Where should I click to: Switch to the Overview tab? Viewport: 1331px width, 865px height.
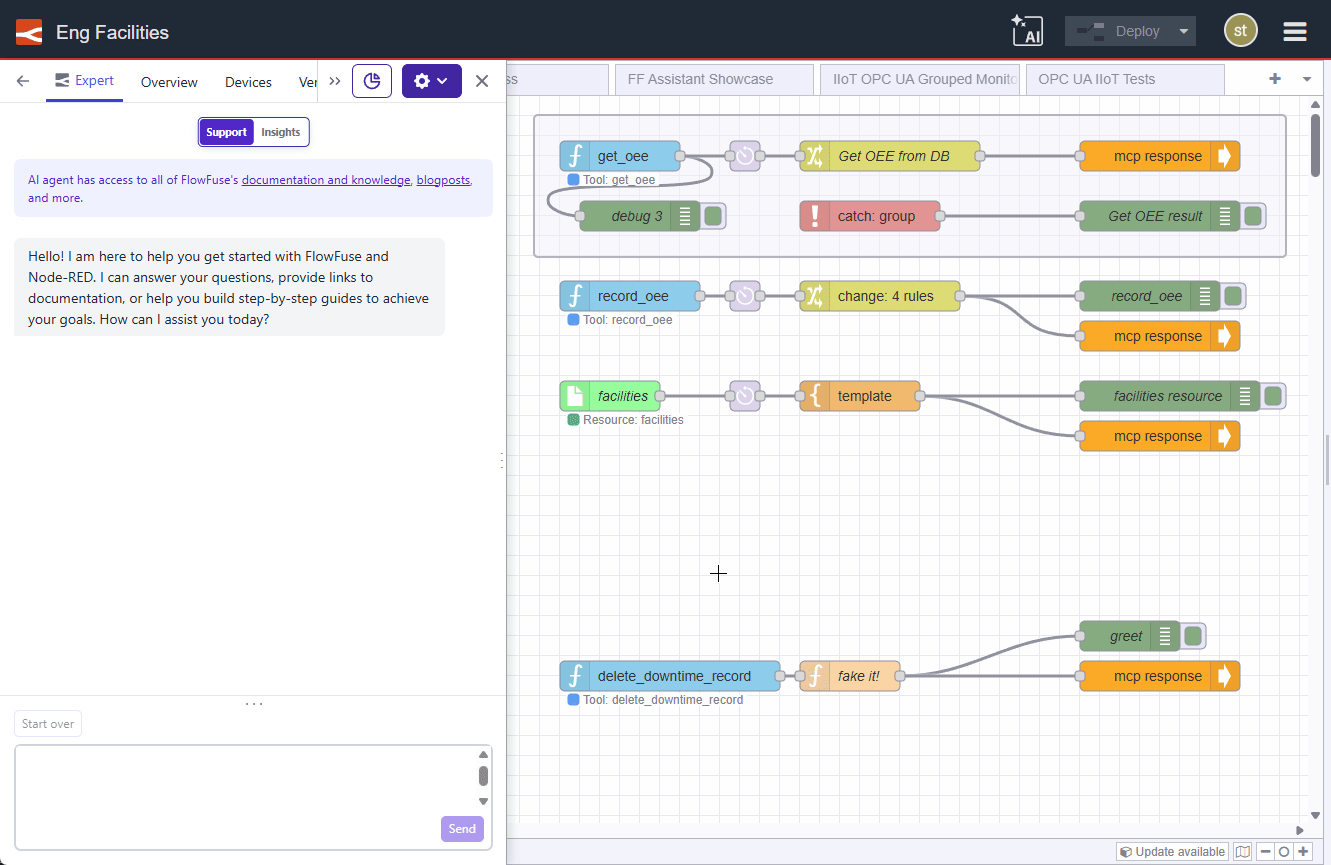[168, 82]
